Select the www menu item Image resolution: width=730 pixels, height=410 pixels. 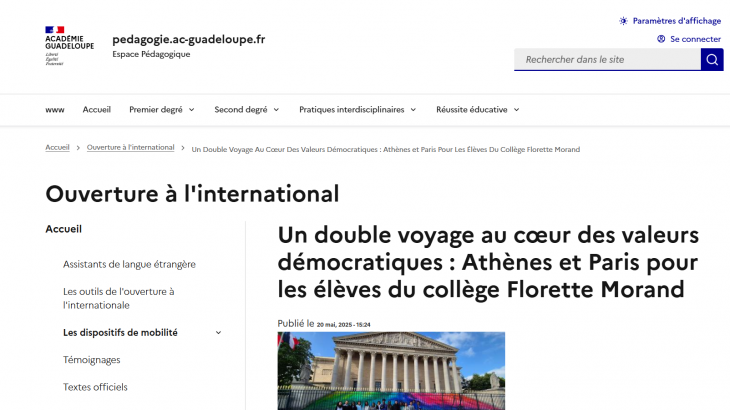coord(55,109)
